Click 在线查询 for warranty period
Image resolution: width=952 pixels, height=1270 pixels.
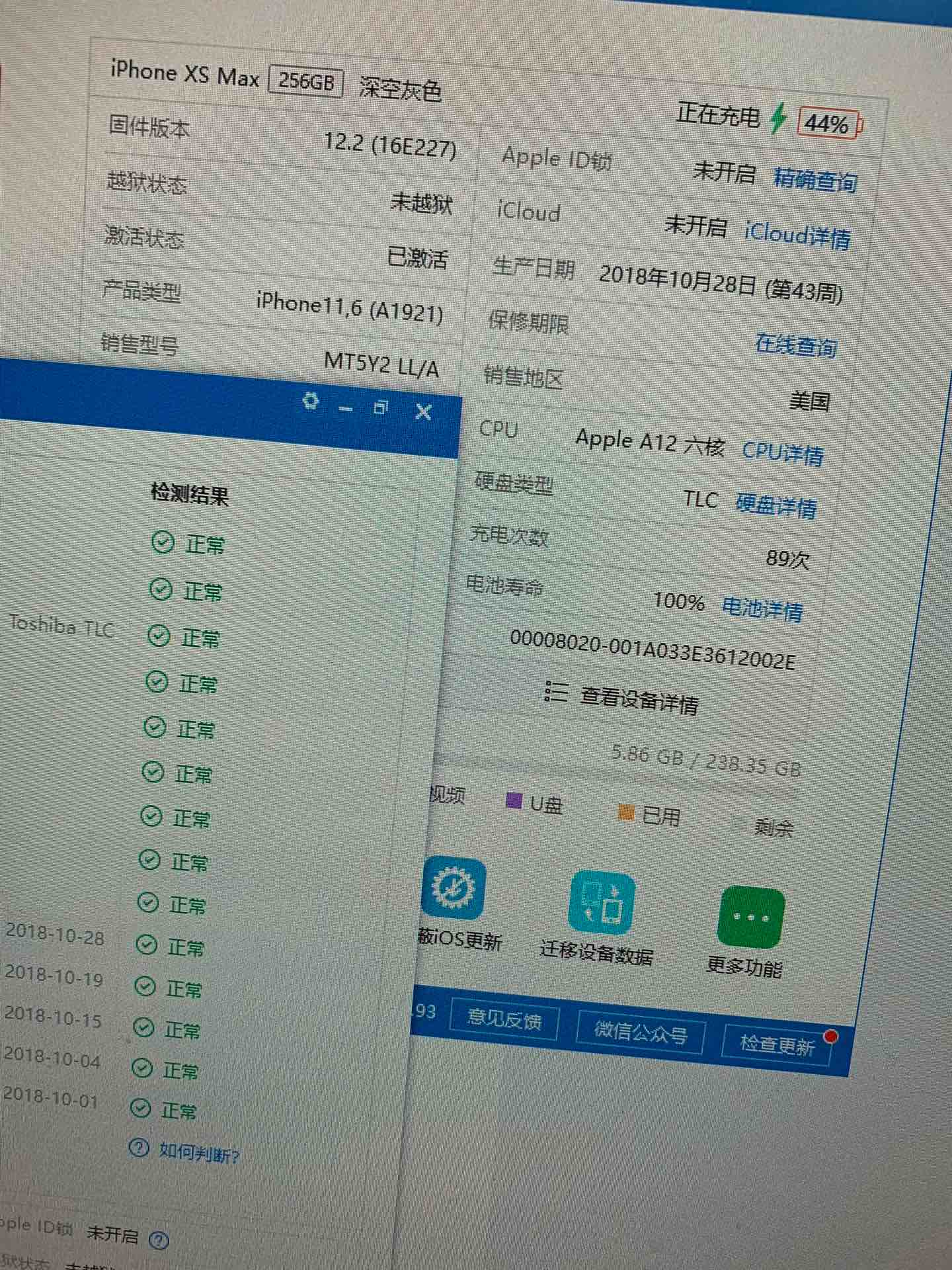point(796,345)
